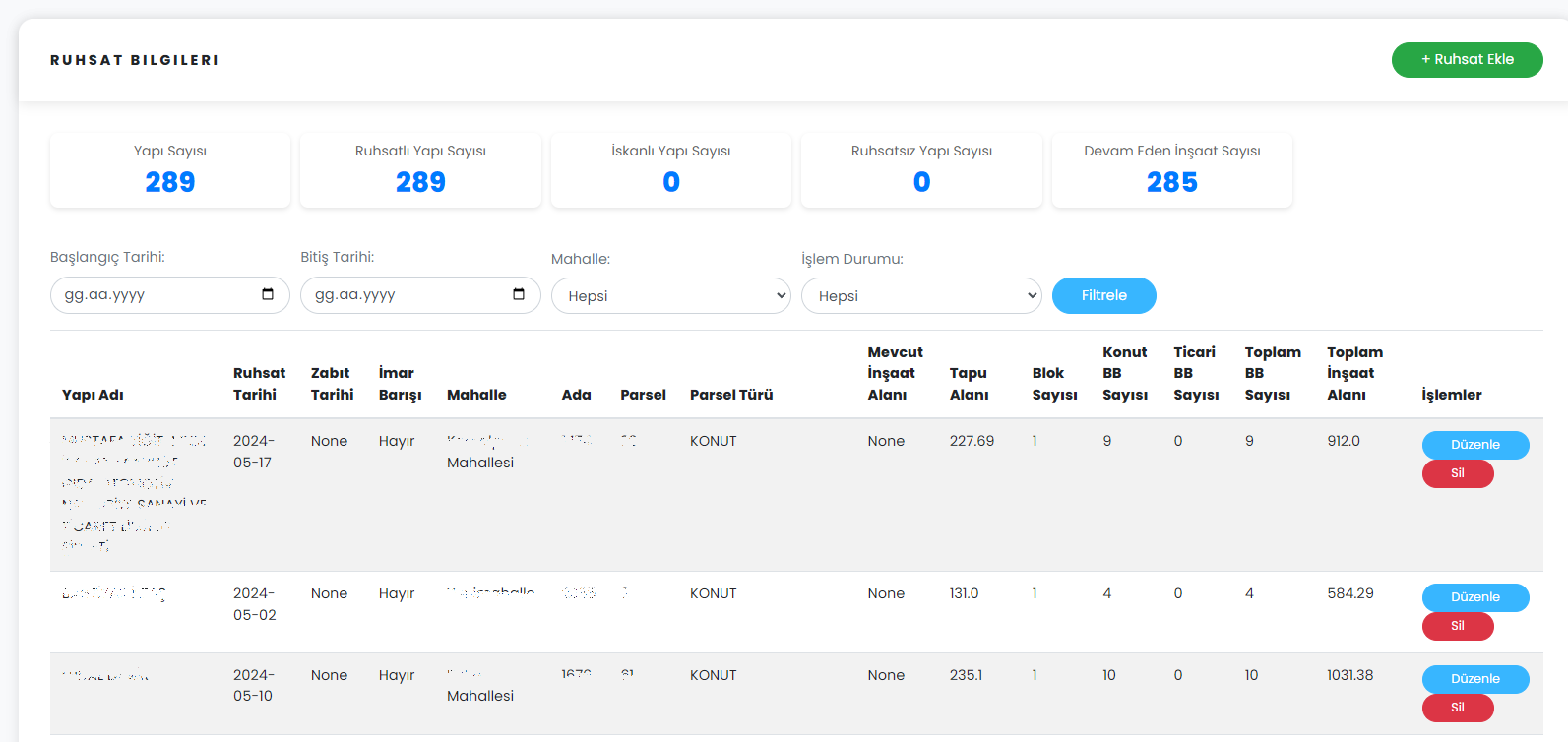Open the İşlem Durumu dropdown
The width and height of the screenshot is (1568, 742).
pos(920,295)
